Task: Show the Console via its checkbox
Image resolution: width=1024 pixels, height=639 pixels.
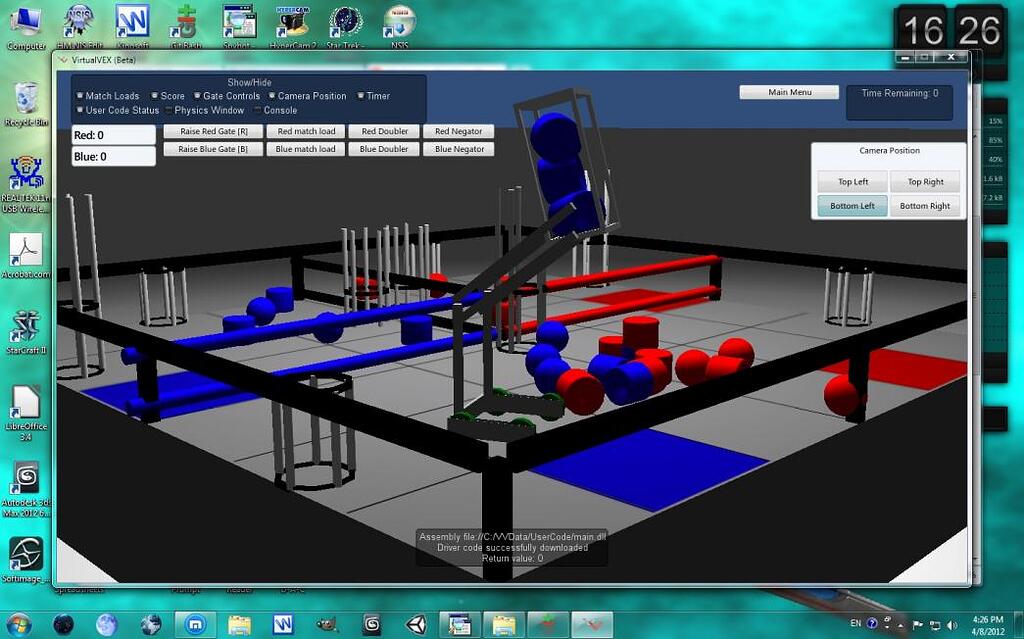Action: click(257, 110)
